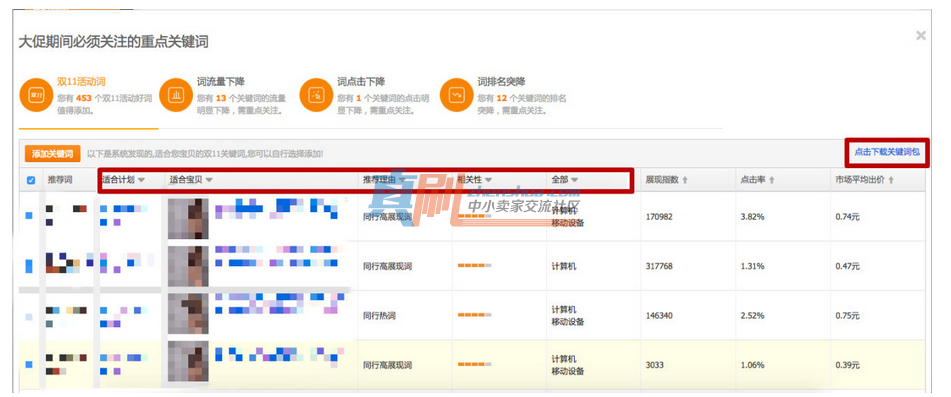Click the 2.52% click rate cell
The image size is (951, 397).
click(x=753, y=316)
